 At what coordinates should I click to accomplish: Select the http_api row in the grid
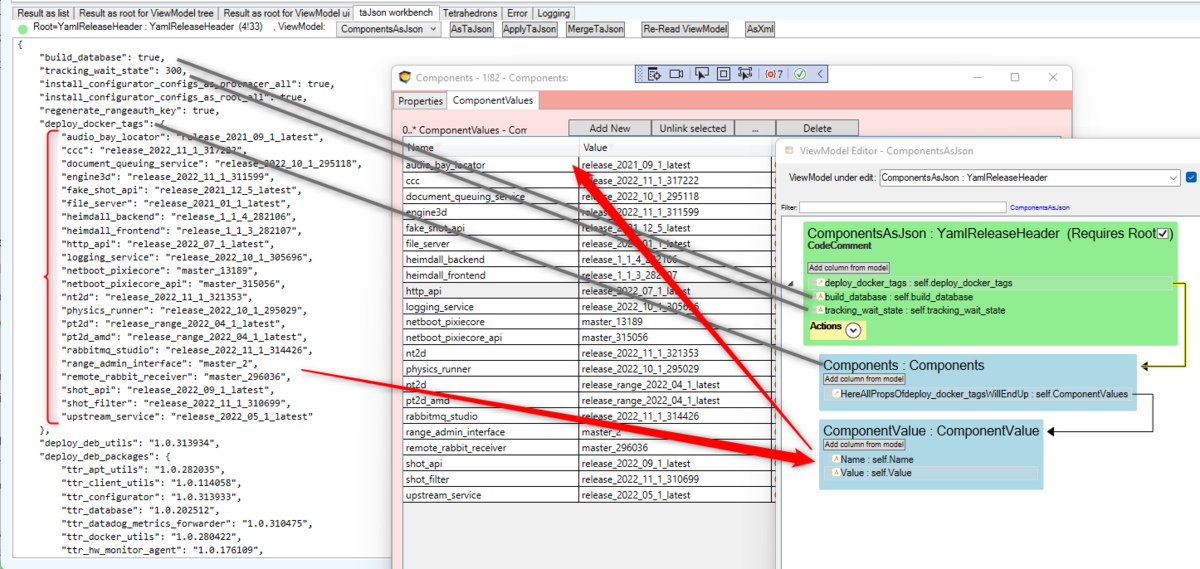(x=587, y=291)
